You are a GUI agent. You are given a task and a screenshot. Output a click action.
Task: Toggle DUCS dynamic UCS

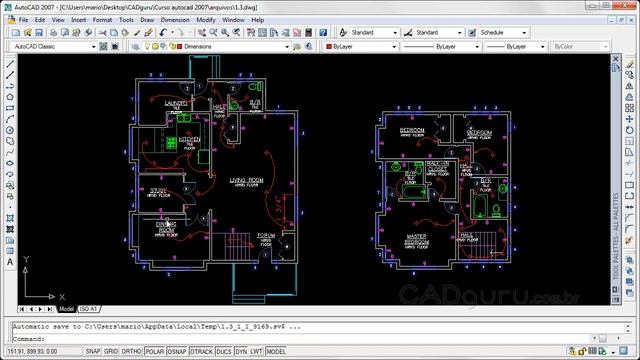pyautogui.click(x=224, y=351)
